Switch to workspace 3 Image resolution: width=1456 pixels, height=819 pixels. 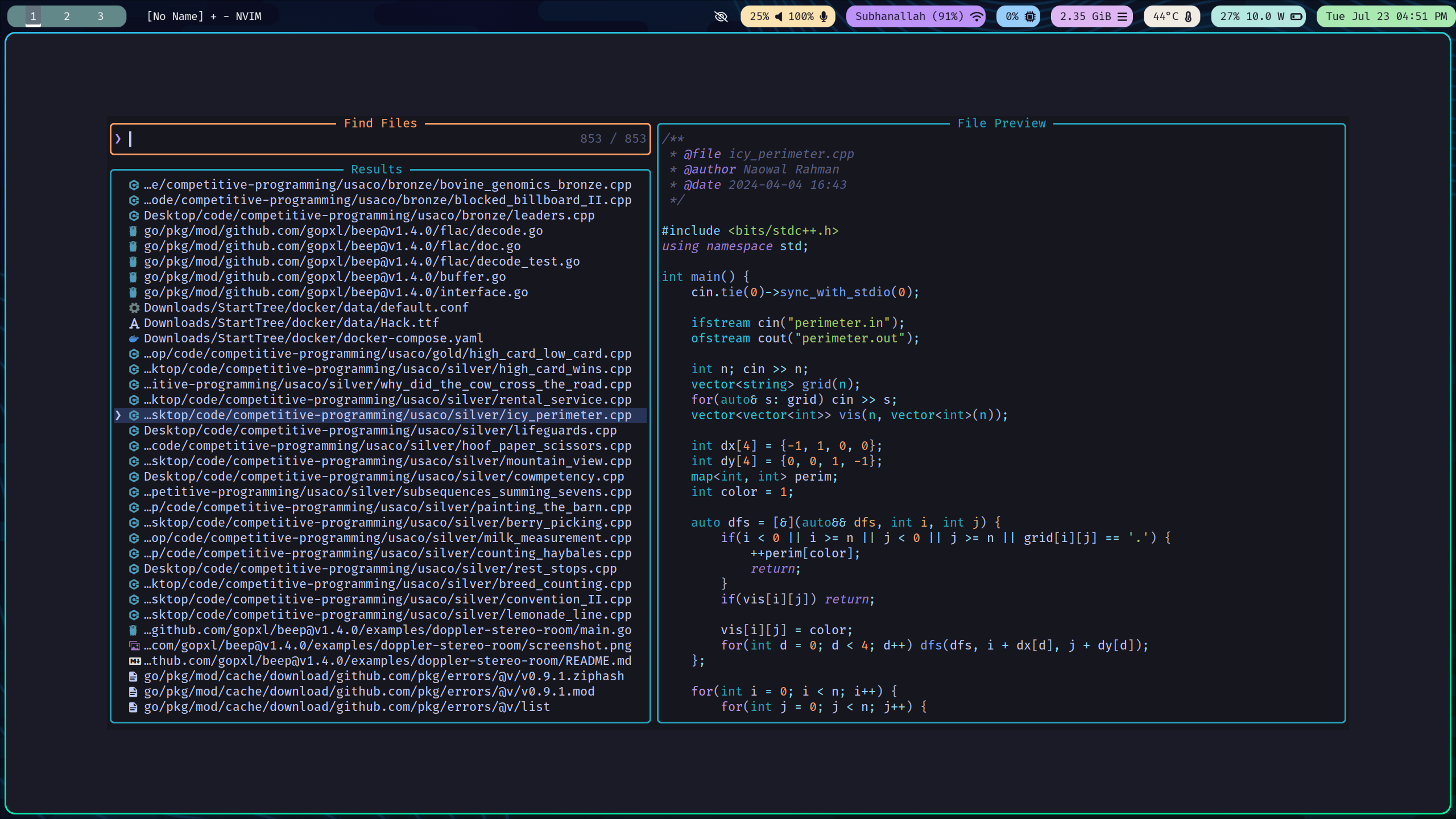click(101, 16)
